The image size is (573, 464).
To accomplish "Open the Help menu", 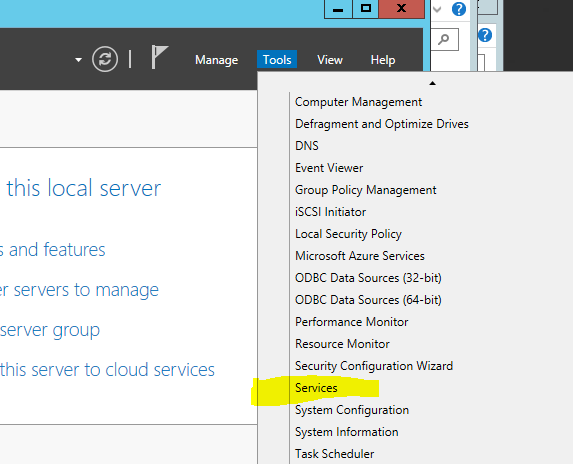I will [383, 60].
